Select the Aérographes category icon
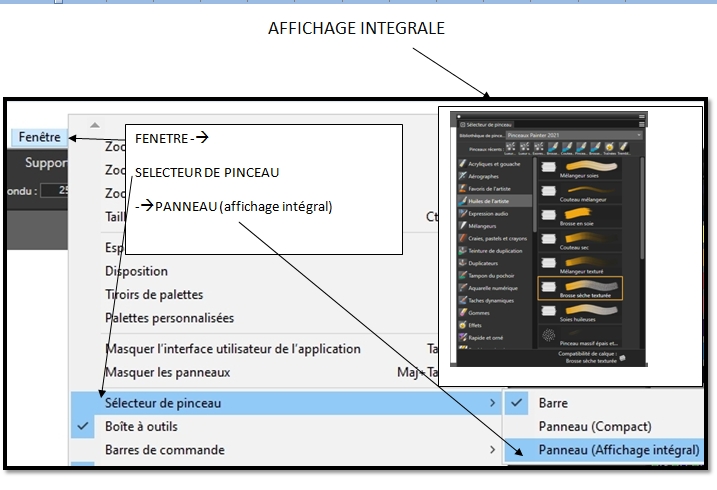The width and height of the screenshot is (717, 490). (x=463, y=176)
